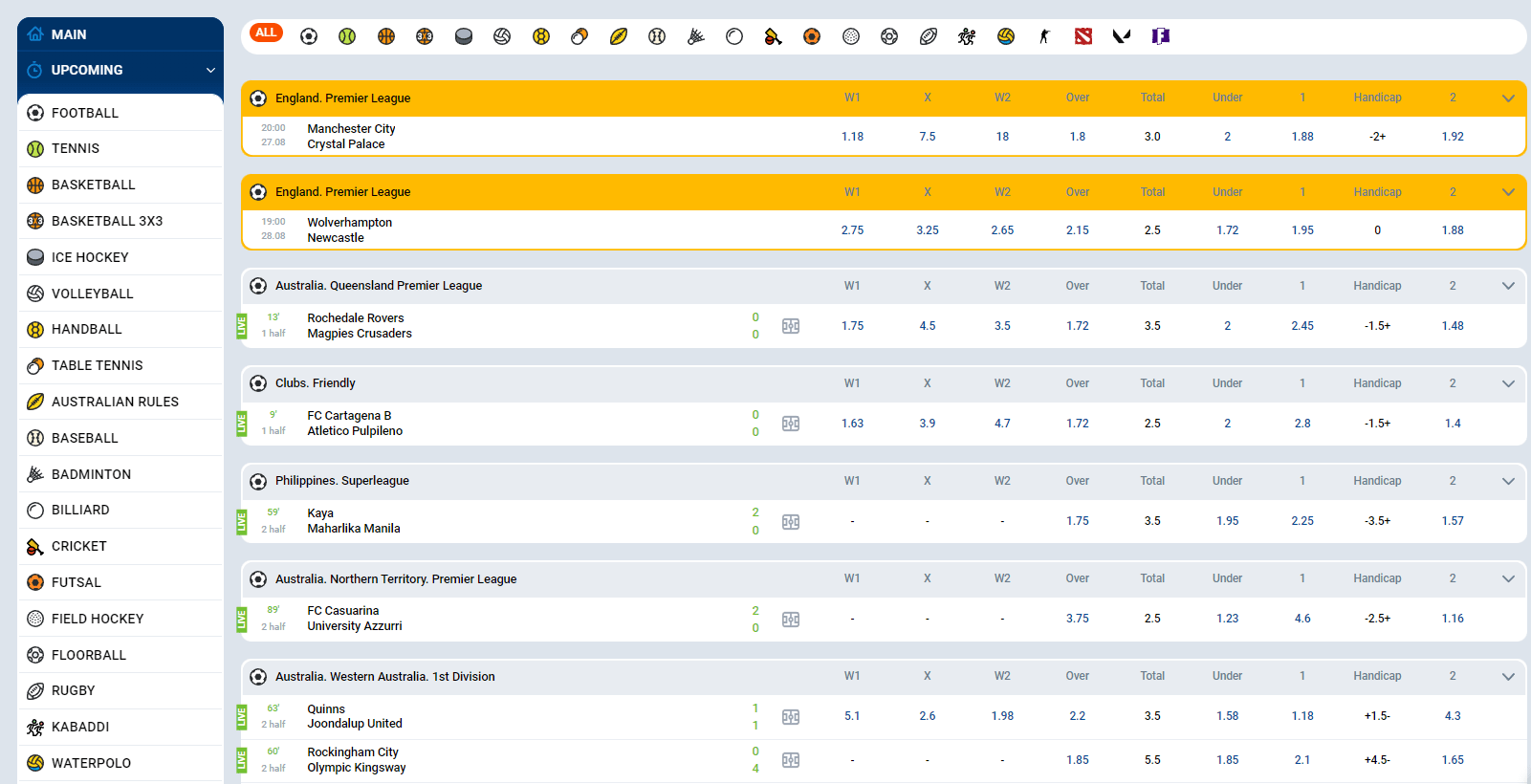This screenshot has height=784, width=1531.
Task: Filter by rugby ball icon in top bar
Action: (x=929, y=36)
